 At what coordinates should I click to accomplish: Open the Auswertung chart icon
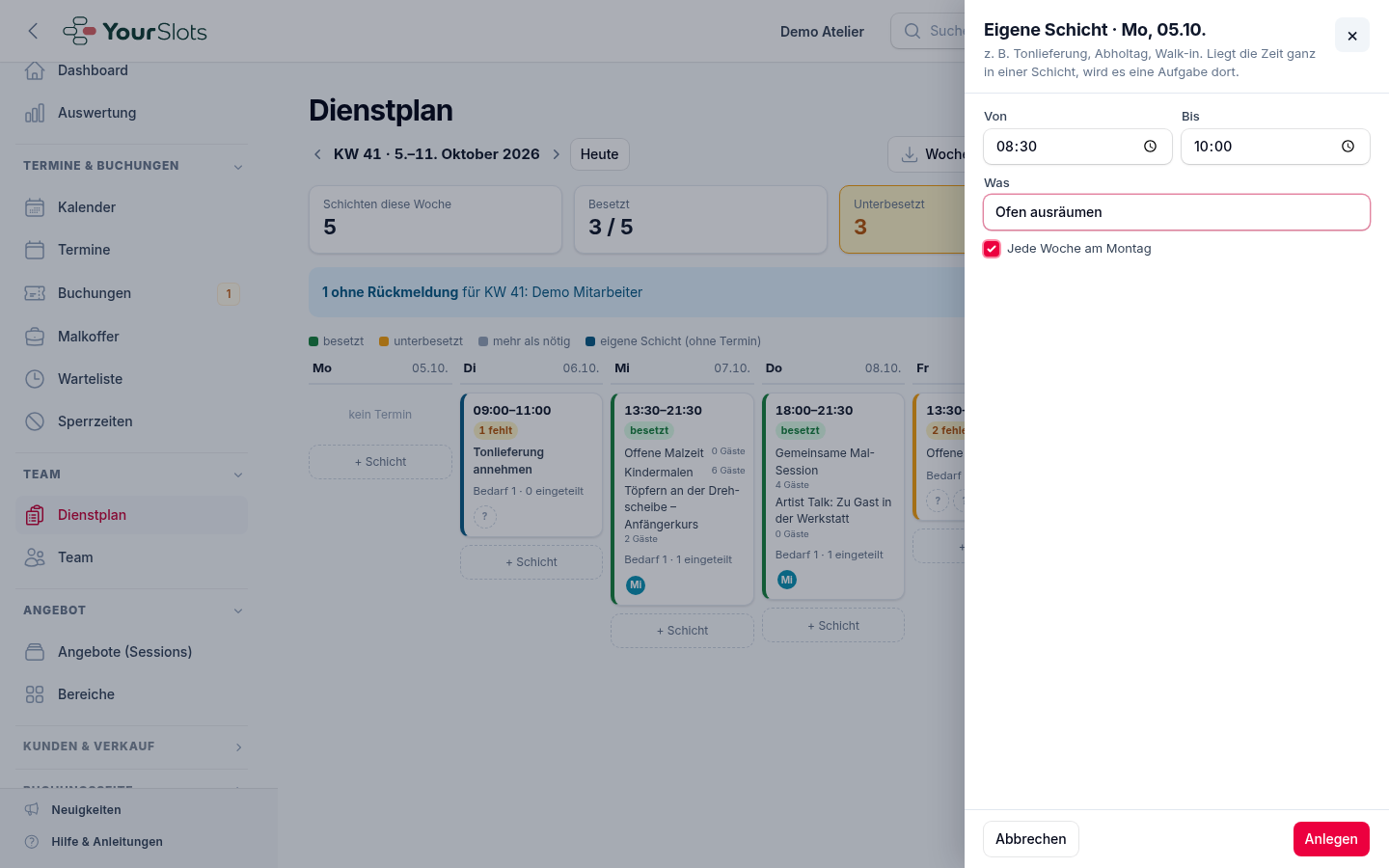pos(35,113)
